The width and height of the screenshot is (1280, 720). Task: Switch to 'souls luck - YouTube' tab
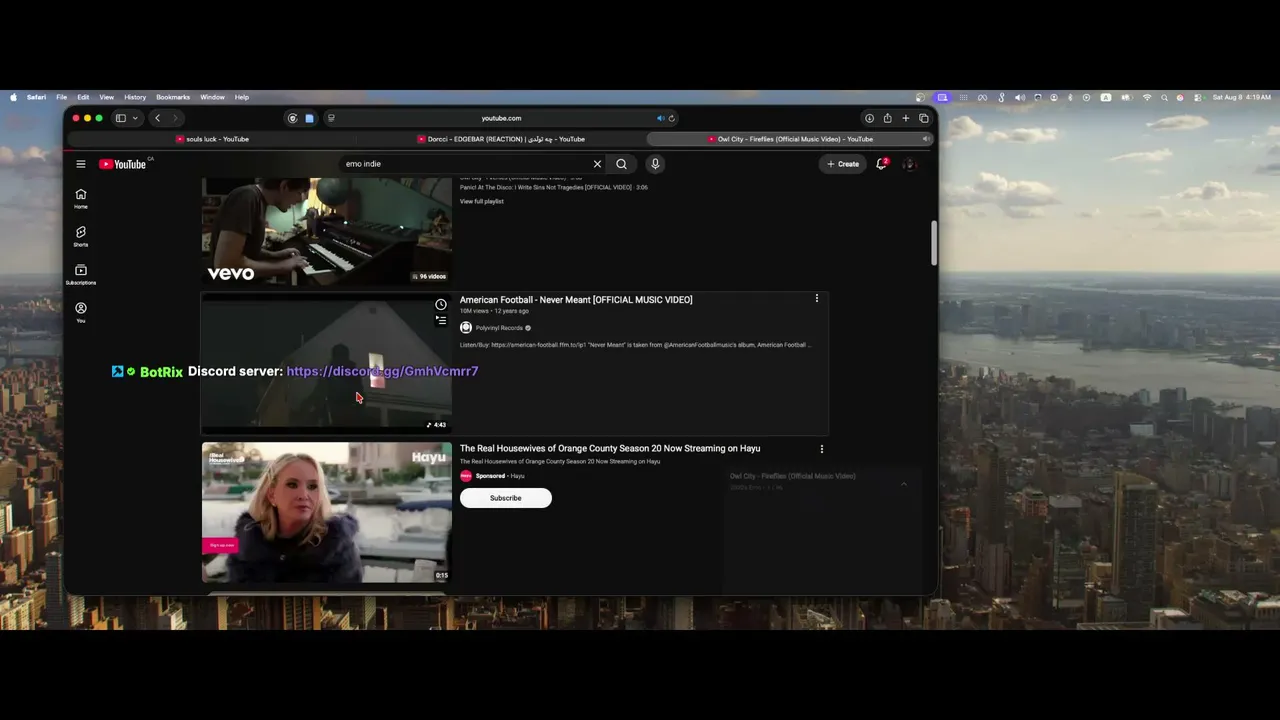click(x=212, y=139)
